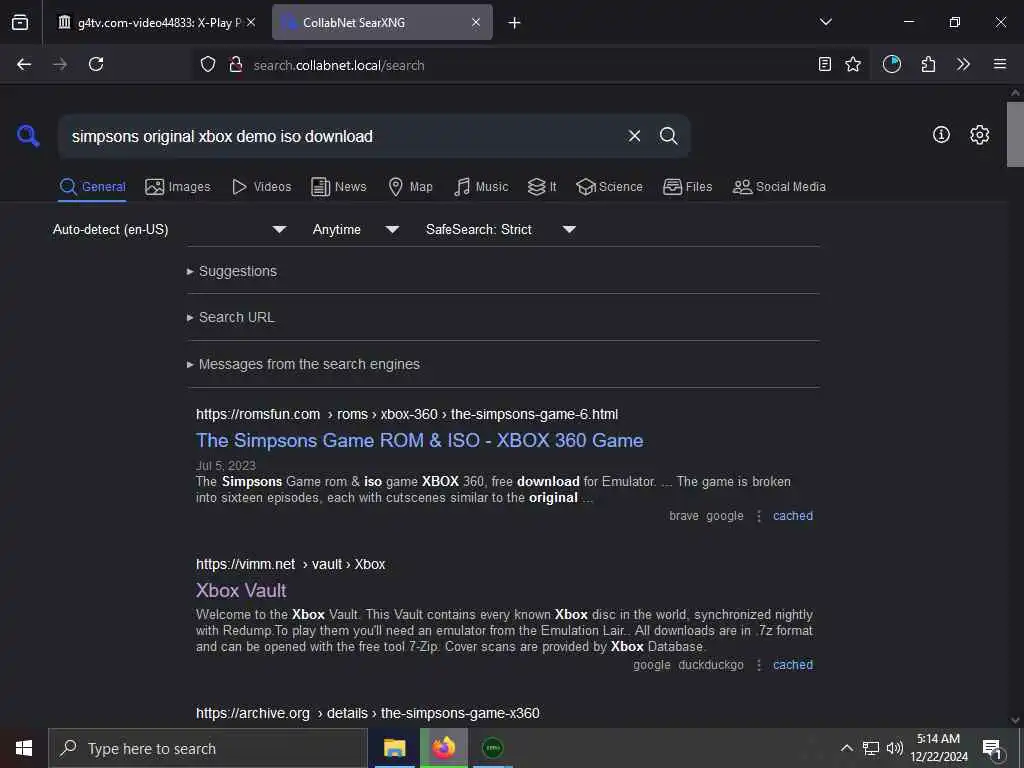Image resolution: width=1024 pixels, height=768 pixels.
Task: Select the Images search category
Action: [x=178, y=187]
